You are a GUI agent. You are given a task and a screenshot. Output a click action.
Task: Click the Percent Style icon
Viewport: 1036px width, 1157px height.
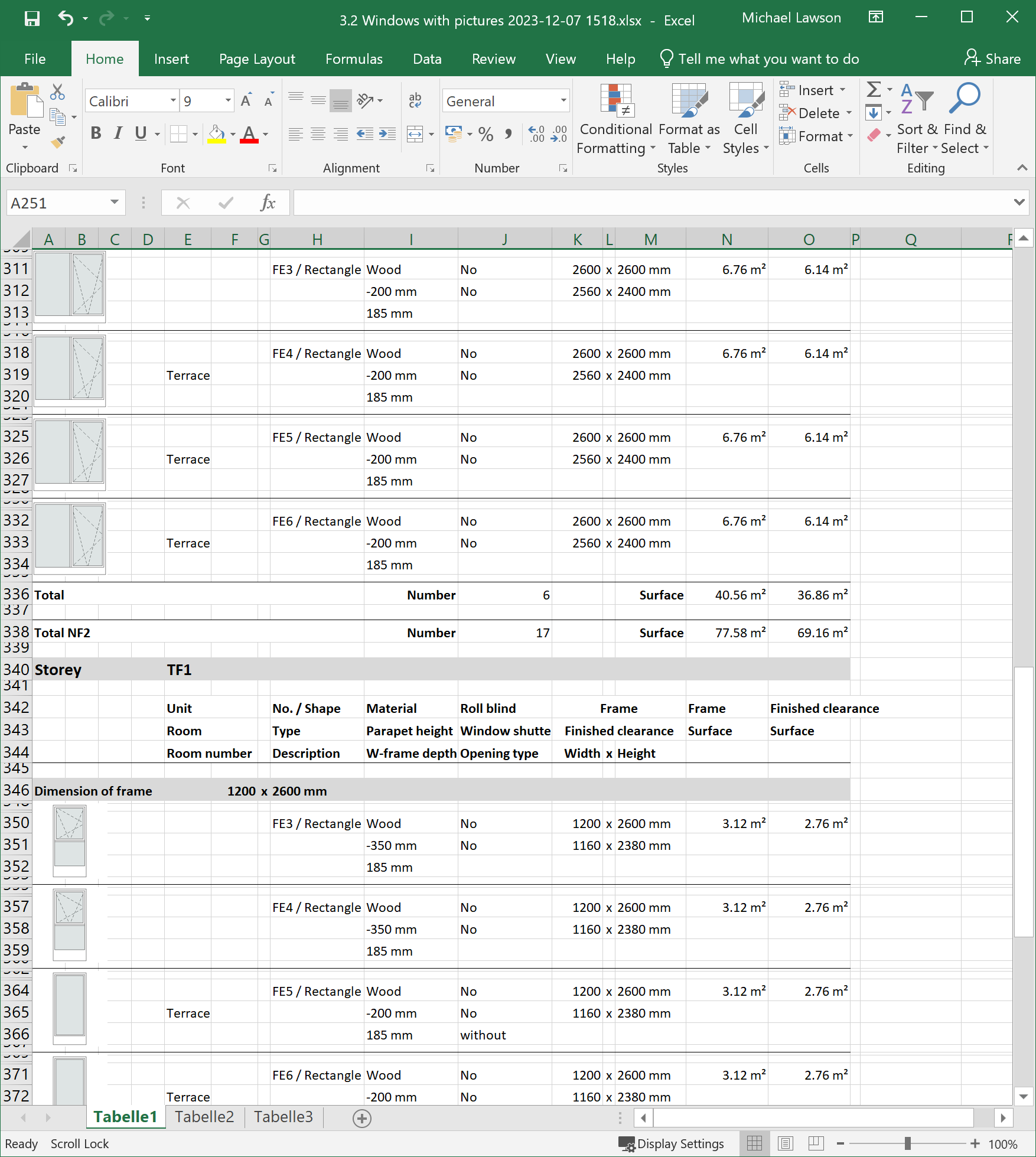[486, 134]
